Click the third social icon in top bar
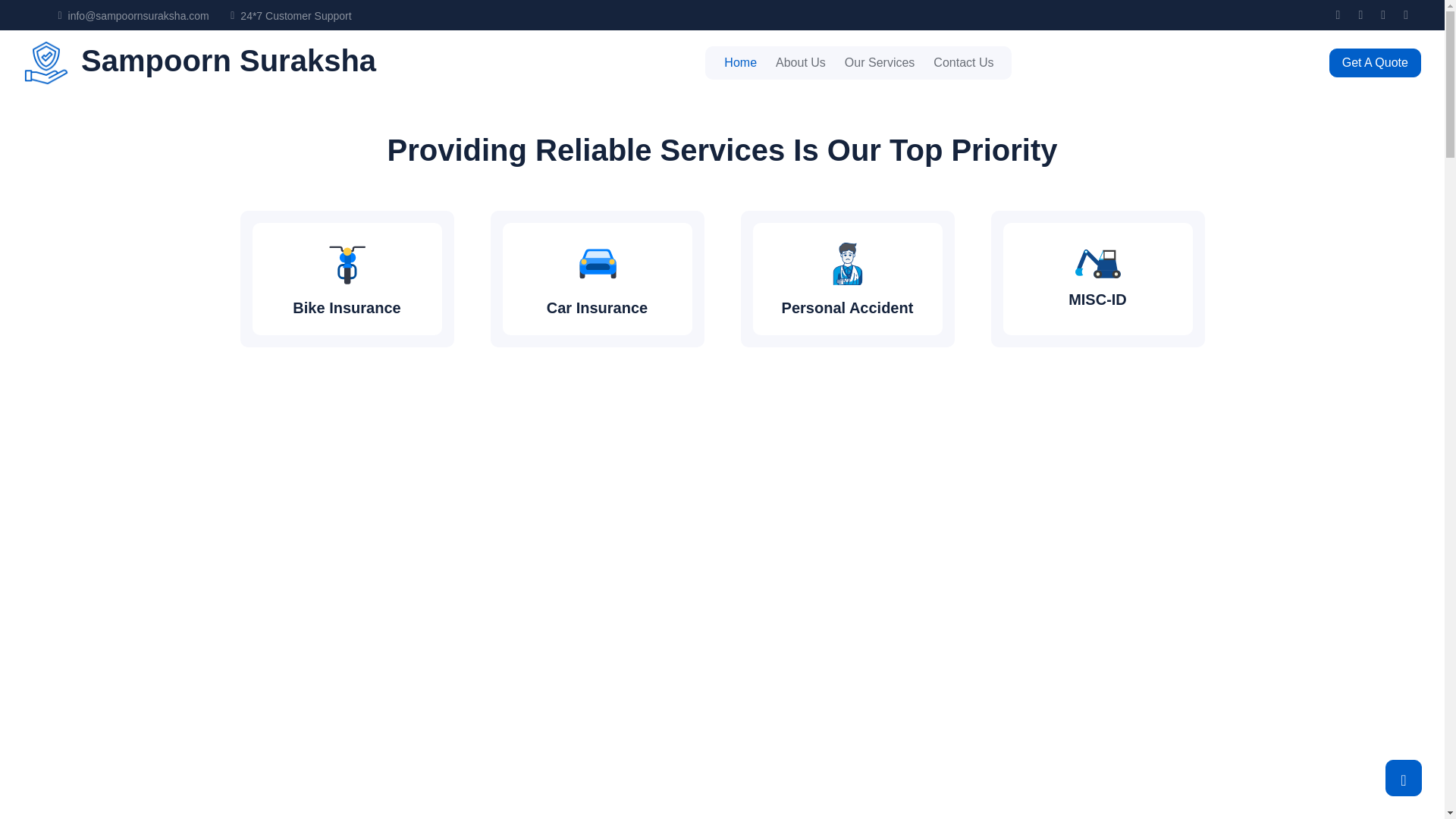Viewport: 1456px width, 819px height. tap(1383, 15)
